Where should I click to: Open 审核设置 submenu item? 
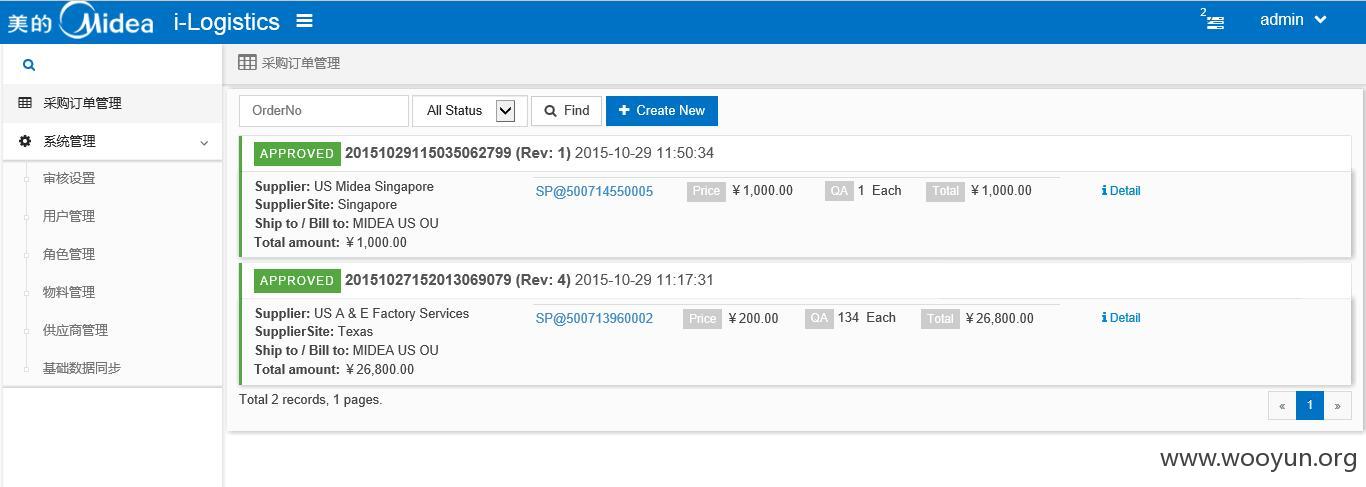coord(69,178)
